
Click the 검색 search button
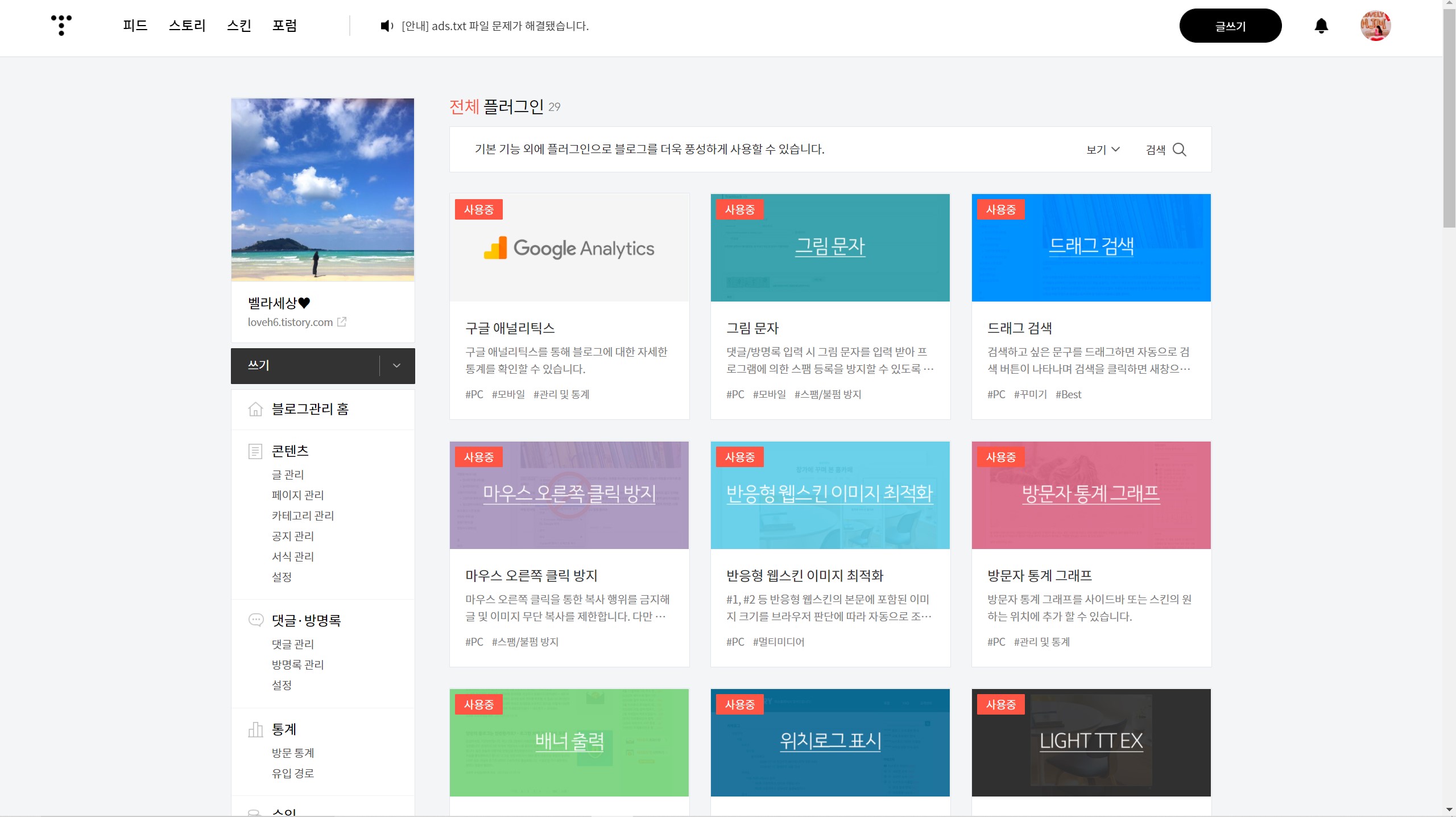(x=1166, y=149)
